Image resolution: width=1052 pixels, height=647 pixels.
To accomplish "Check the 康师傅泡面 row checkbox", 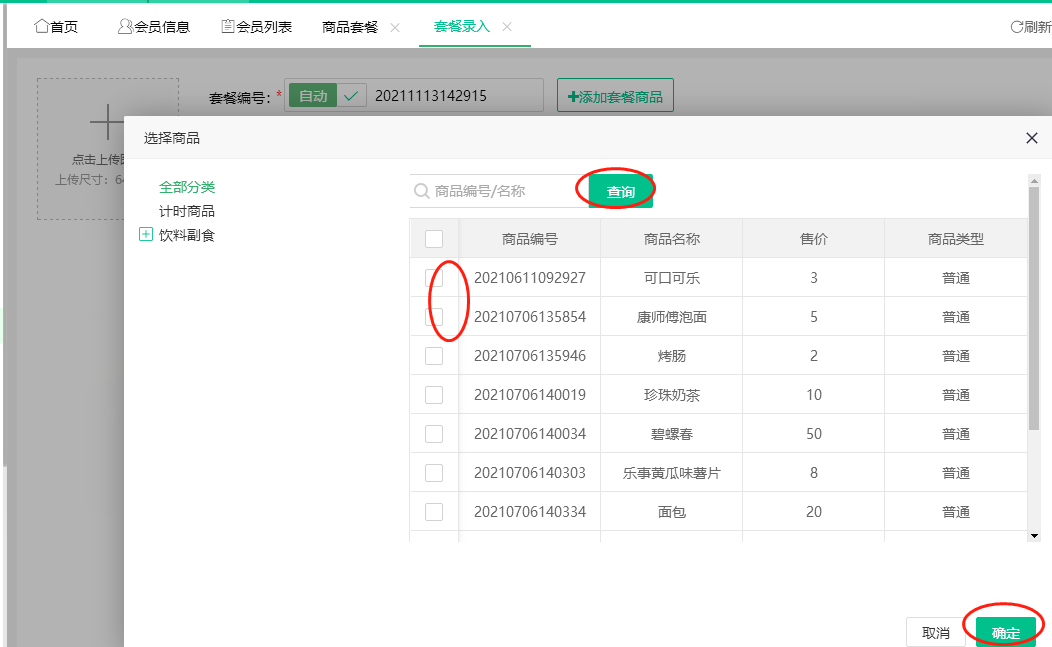I will (x=433, y=316).
